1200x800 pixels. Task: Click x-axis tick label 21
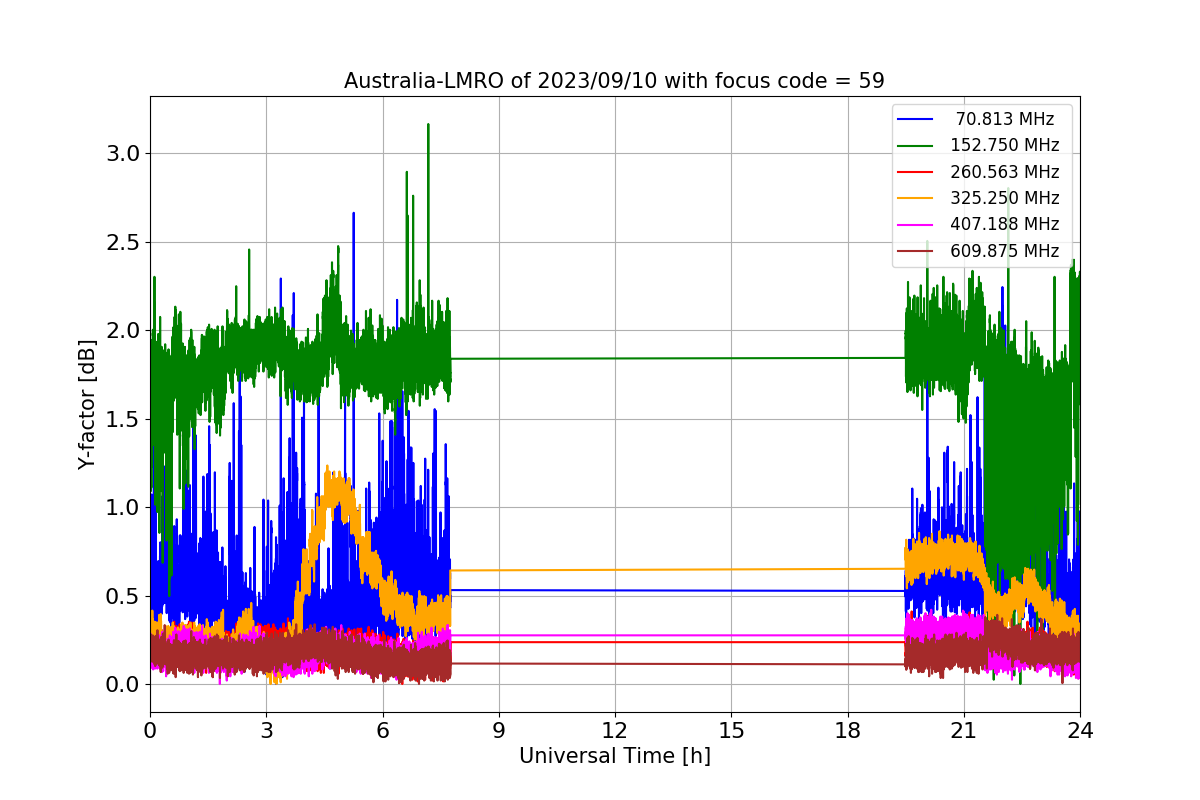tap(964, 730)
